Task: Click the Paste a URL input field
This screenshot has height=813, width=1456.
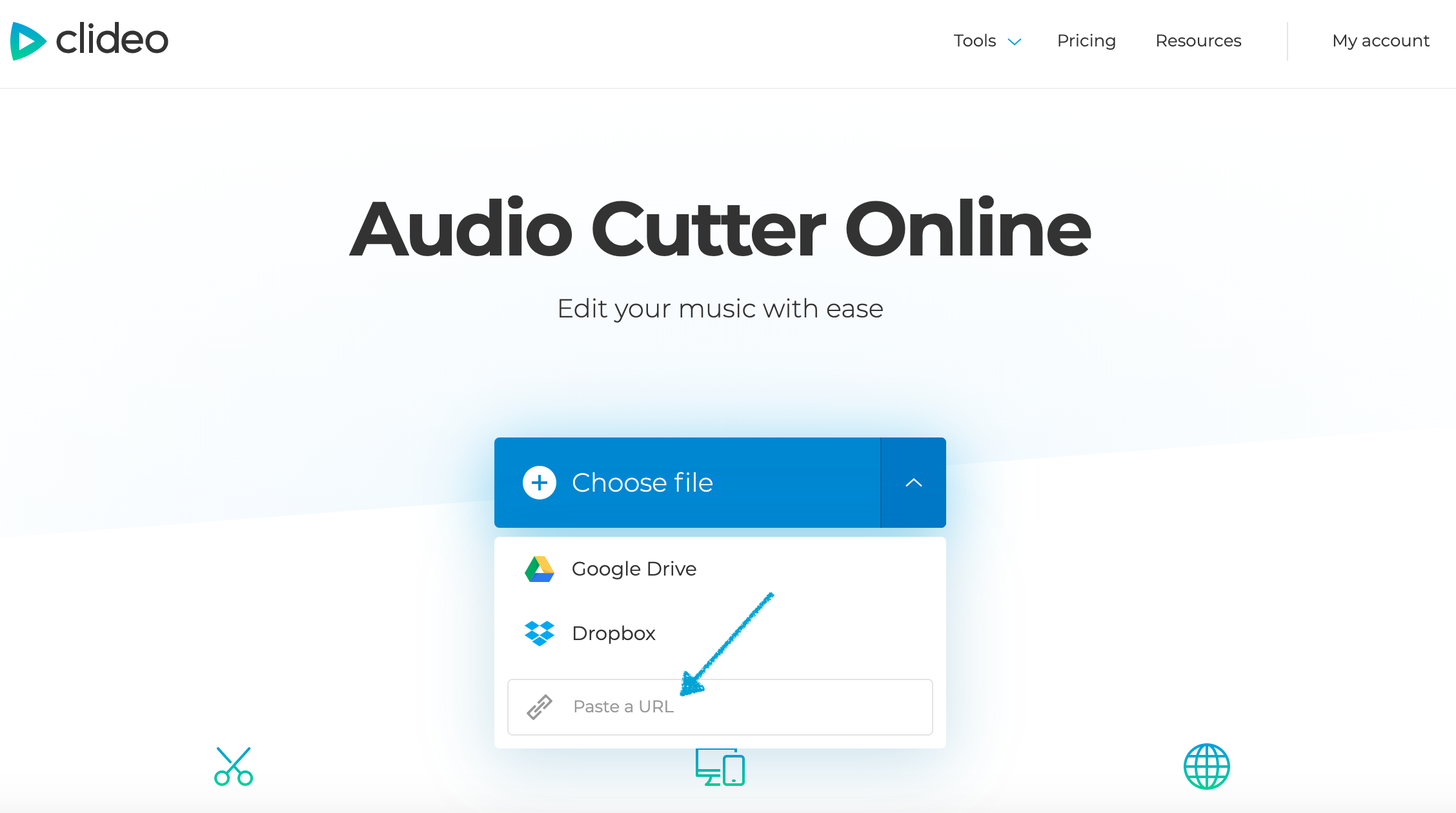Action: point(720,706)
